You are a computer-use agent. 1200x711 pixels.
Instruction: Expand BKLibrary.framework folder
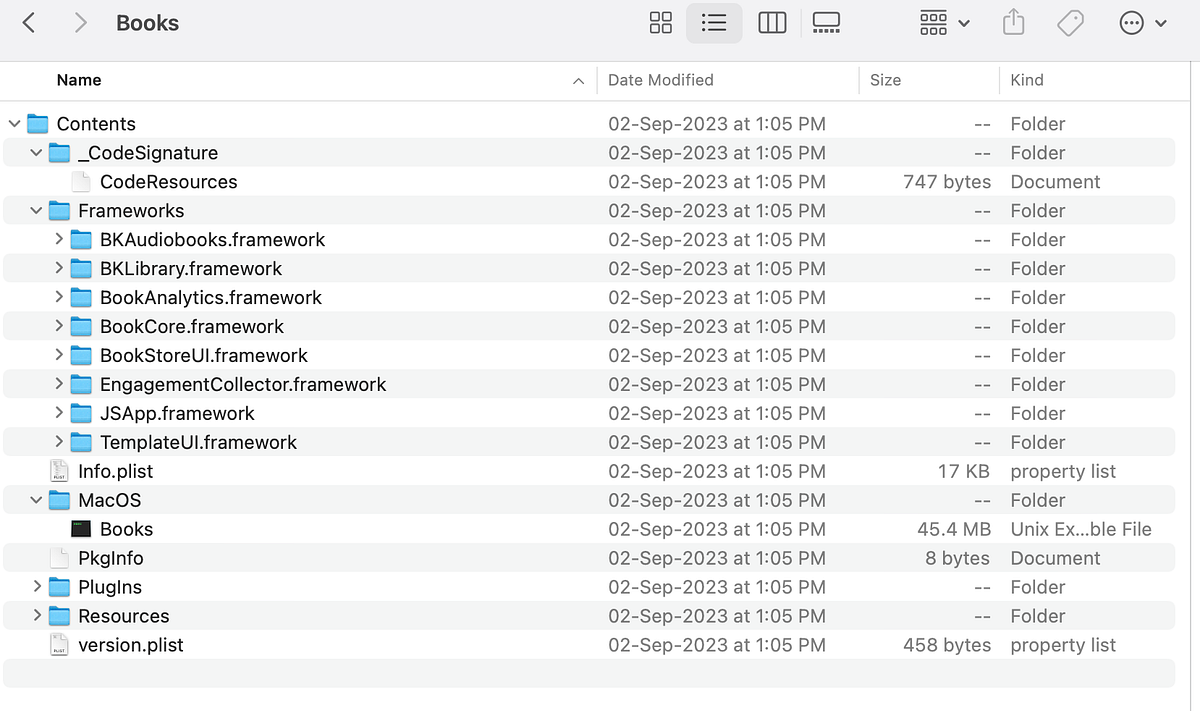point(59,268)
